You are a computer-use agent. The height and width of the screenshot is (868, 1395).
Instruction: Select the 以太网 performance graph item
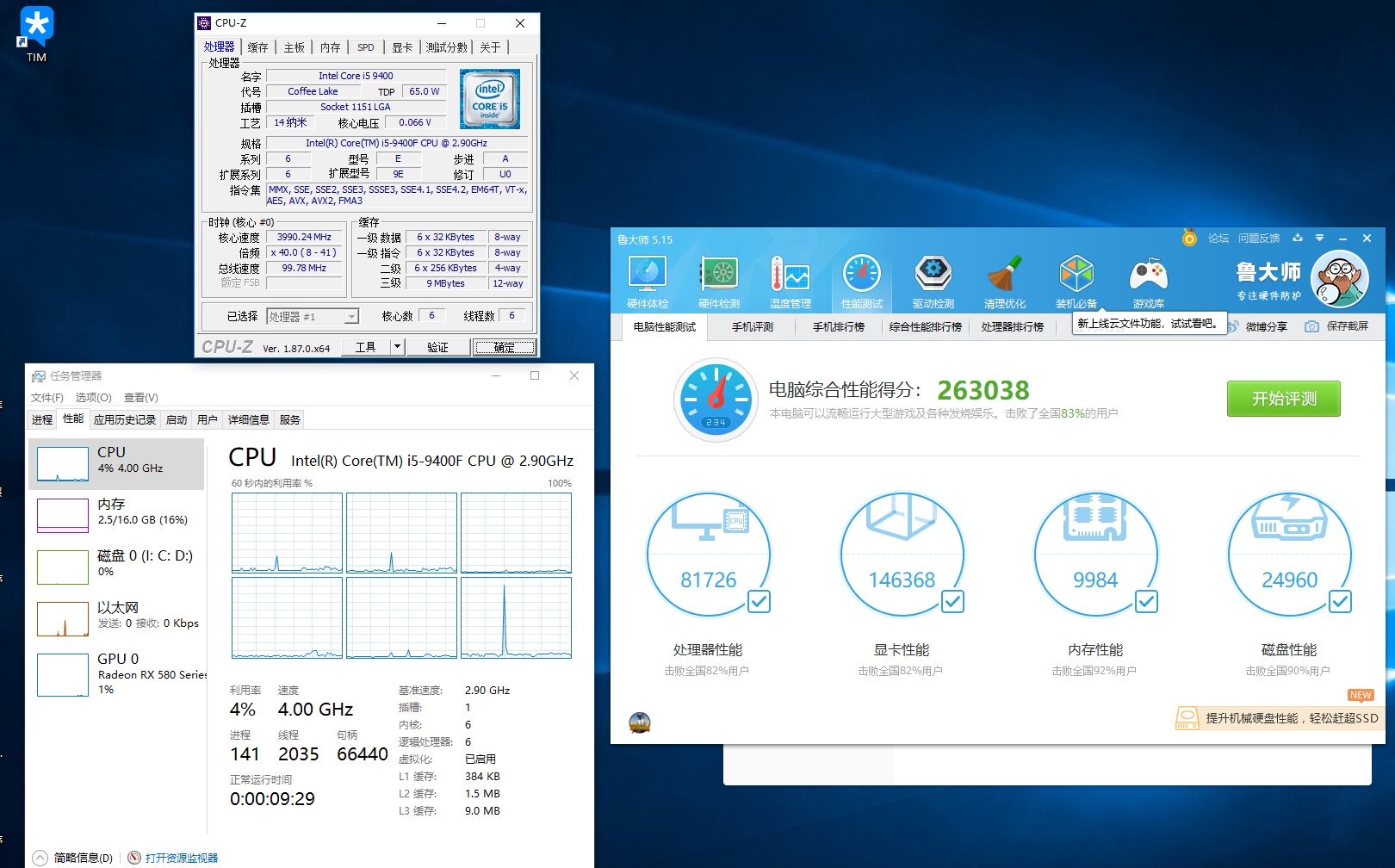pyautogui.click(x=116, y=618)
